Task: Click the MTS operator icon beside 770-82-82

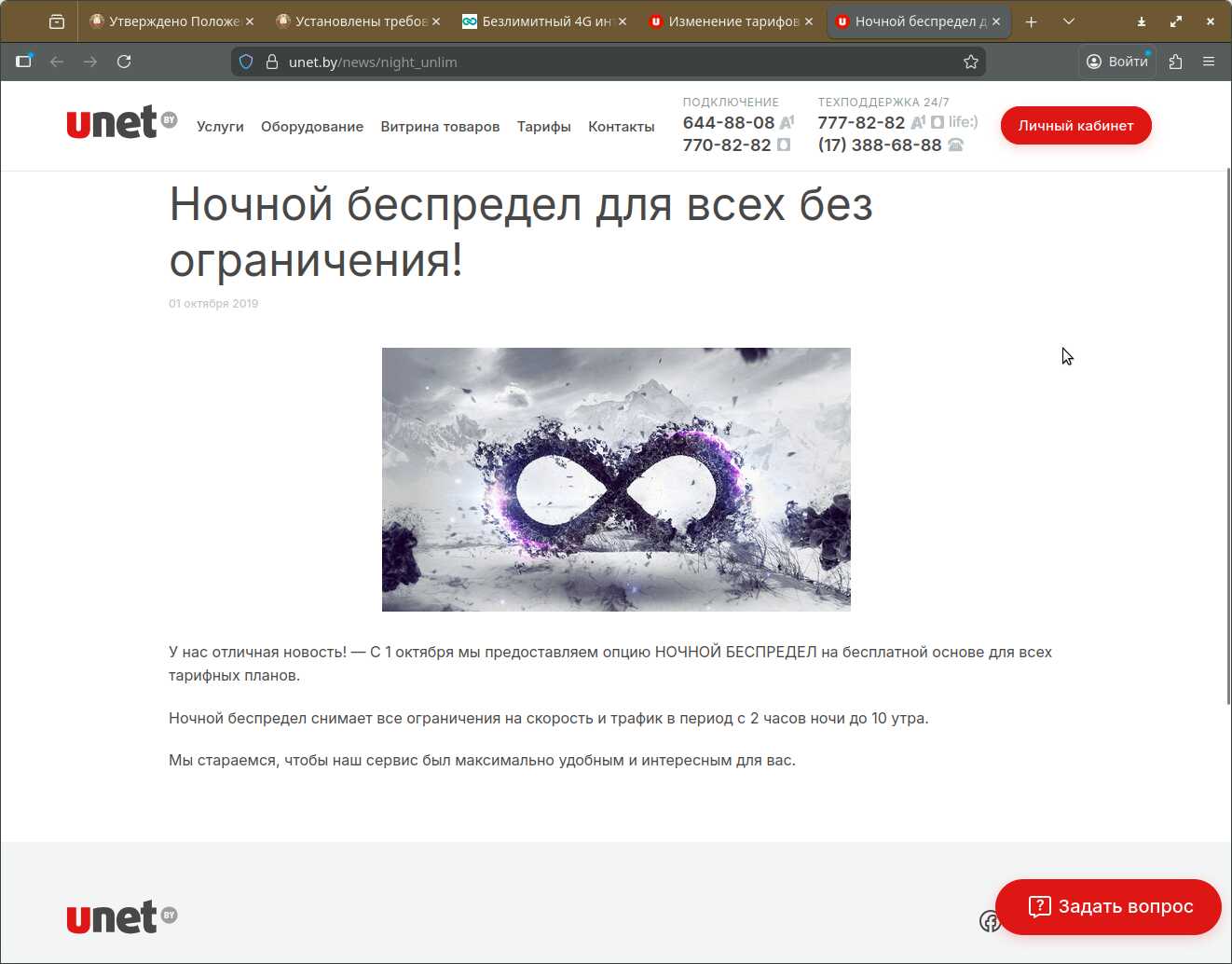Action: click(784, 145)
